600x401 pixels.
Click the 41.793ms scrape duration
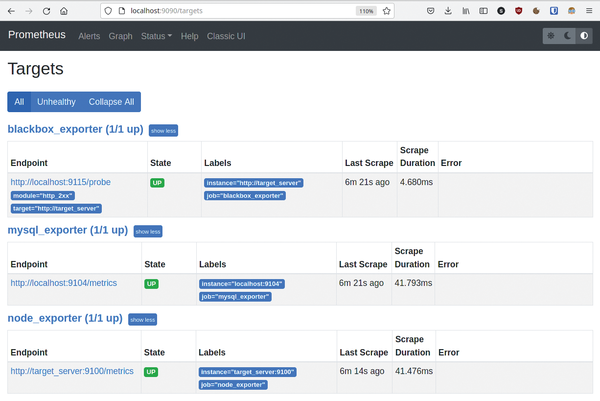[x=413, y=283]
